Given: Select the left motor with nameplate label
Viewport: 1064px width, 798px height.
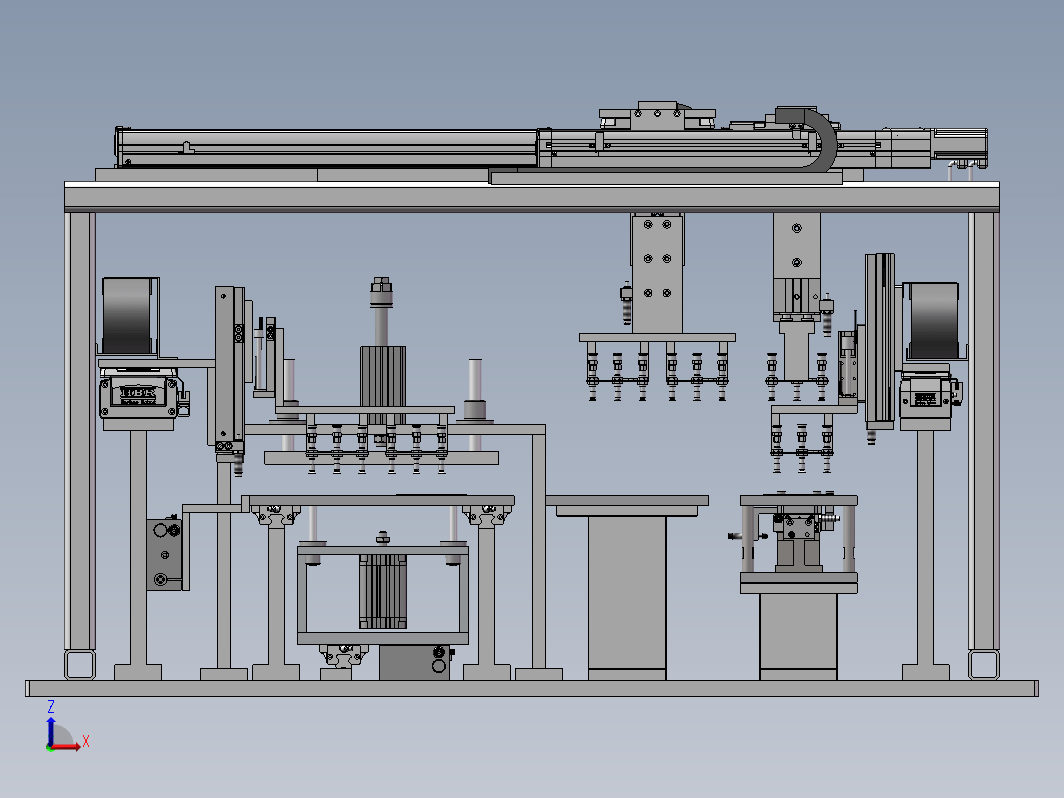Looking at the screenshot, I should (140, 396).
